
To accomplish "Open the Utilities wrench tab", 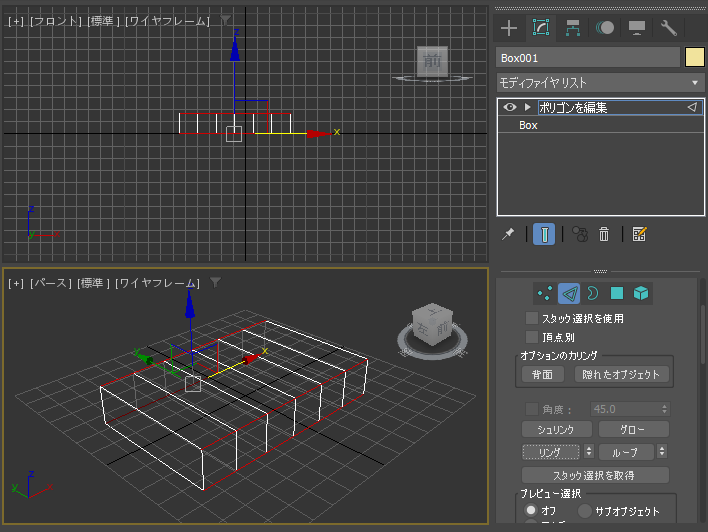I will click(669, 28).
